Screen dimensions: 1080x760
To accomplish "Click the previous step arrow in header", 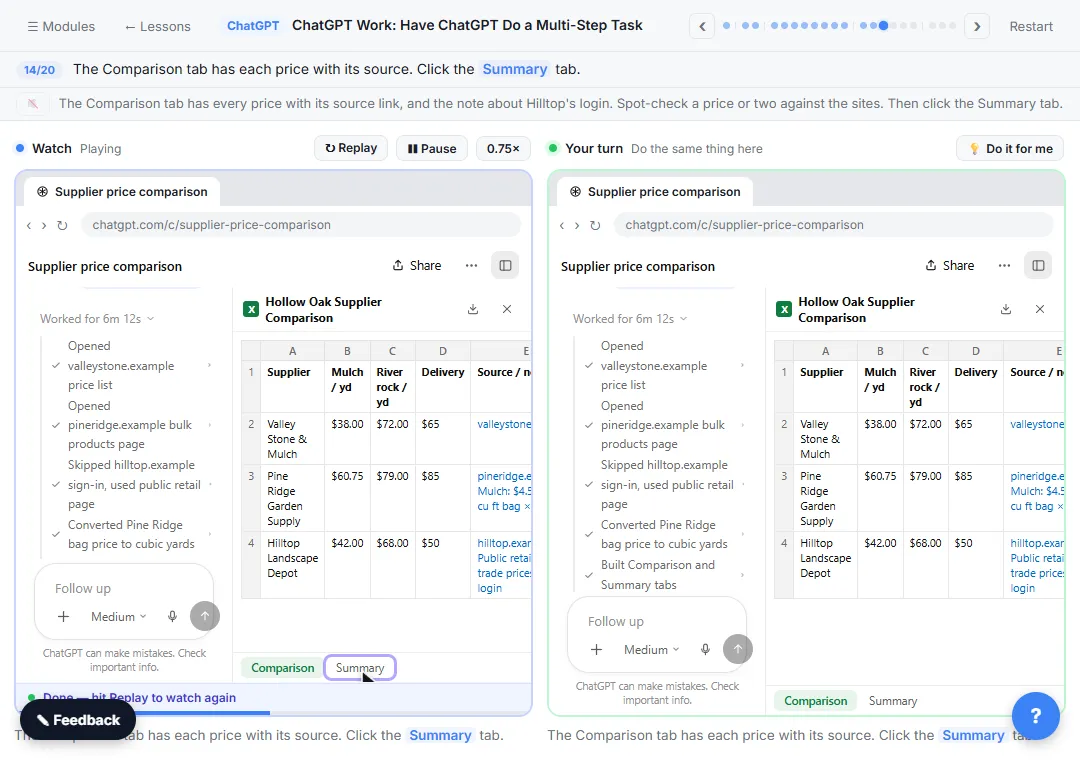I will pyautogui.click(x=702, y=26).
